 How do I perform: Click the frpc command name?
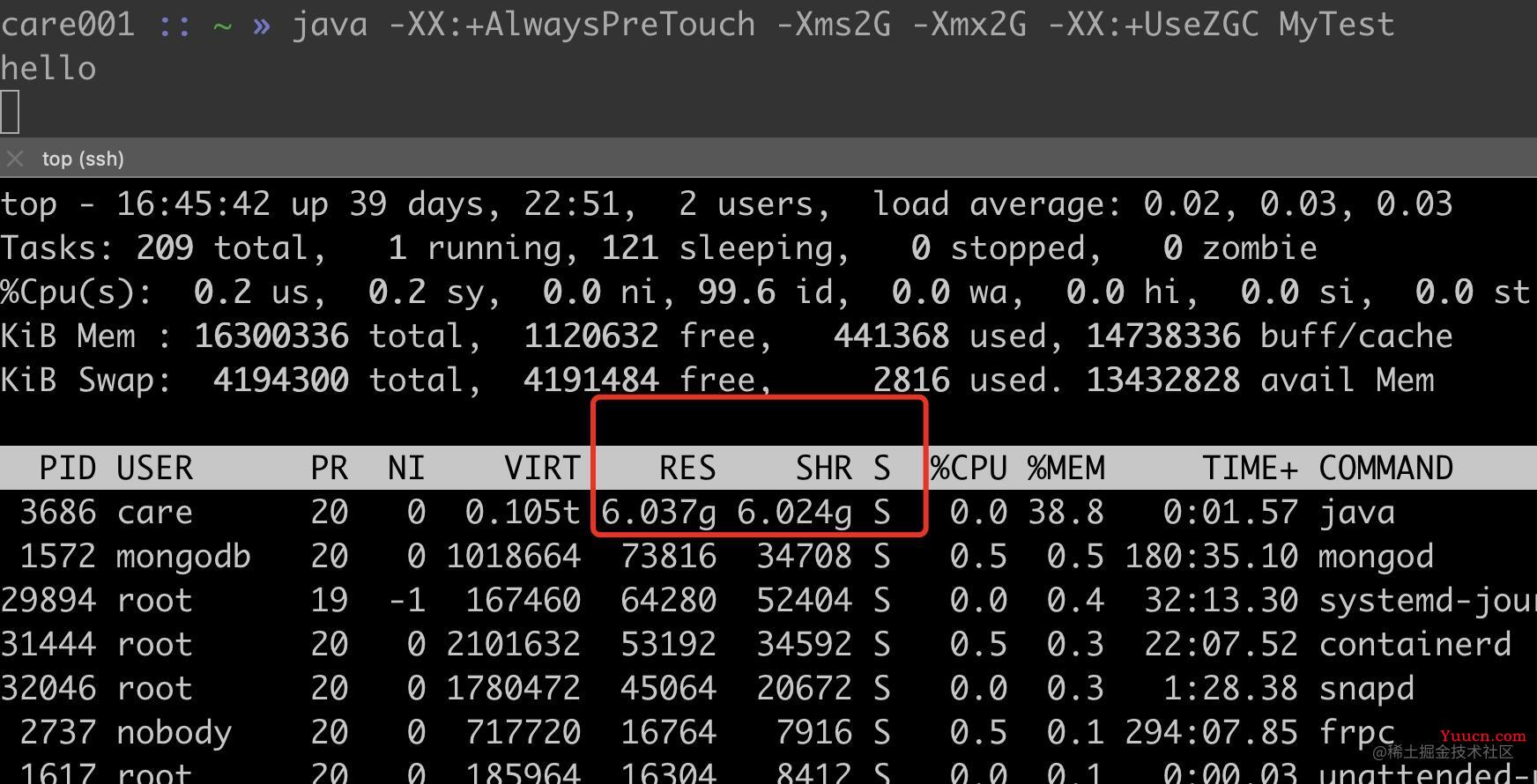tap(1357, 734)
